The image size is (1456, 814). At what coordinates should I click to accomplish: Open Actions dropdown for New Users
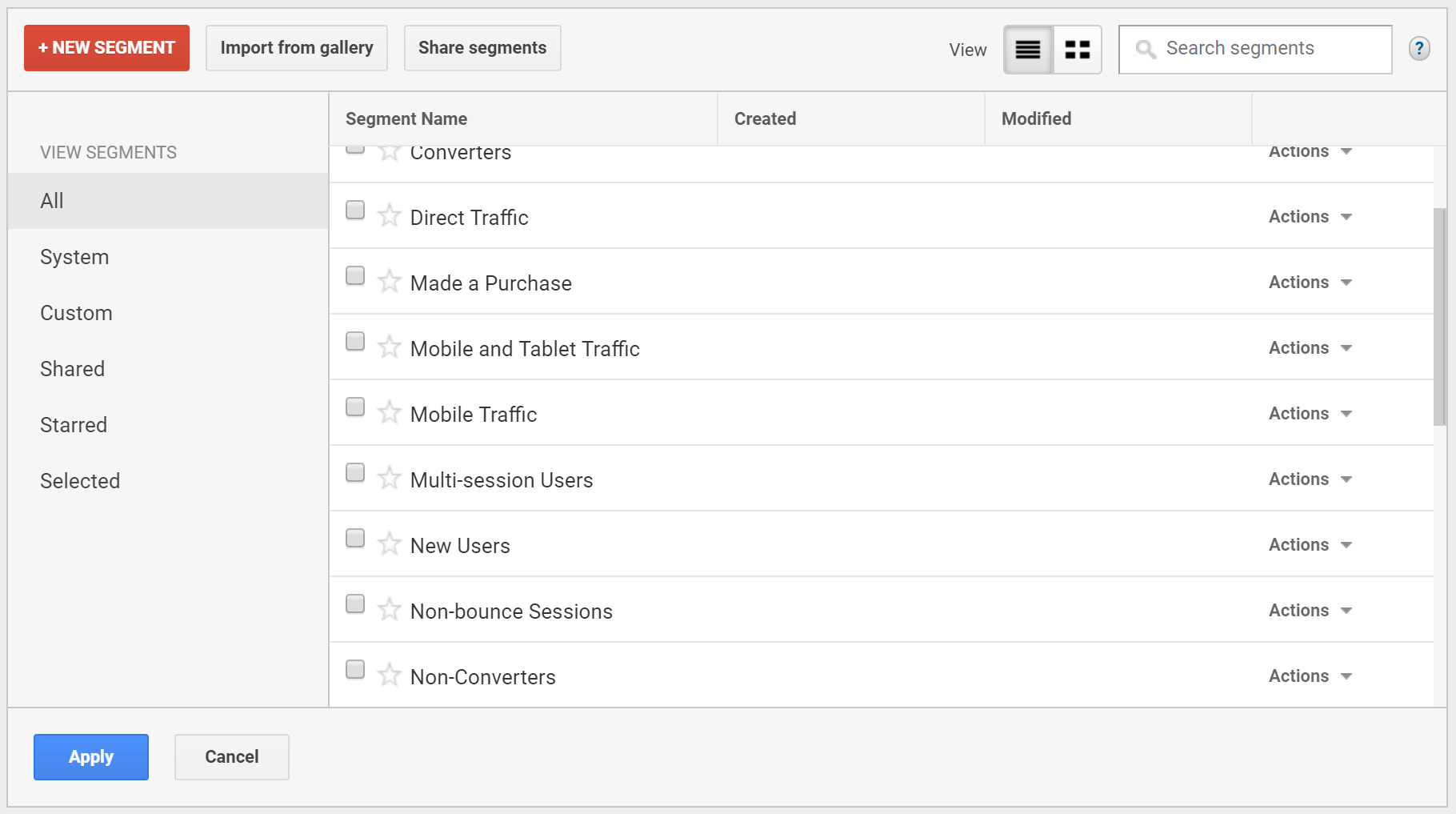click(1310, 545)
